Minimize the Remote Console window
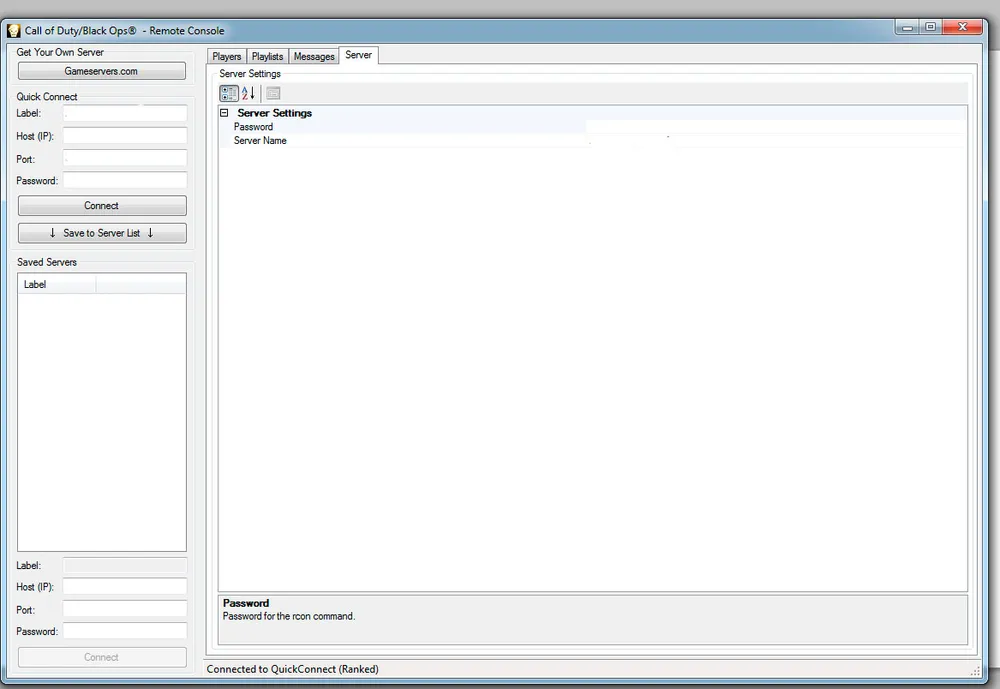Viewport: 1000px width, 689px height. coord(908,27)
